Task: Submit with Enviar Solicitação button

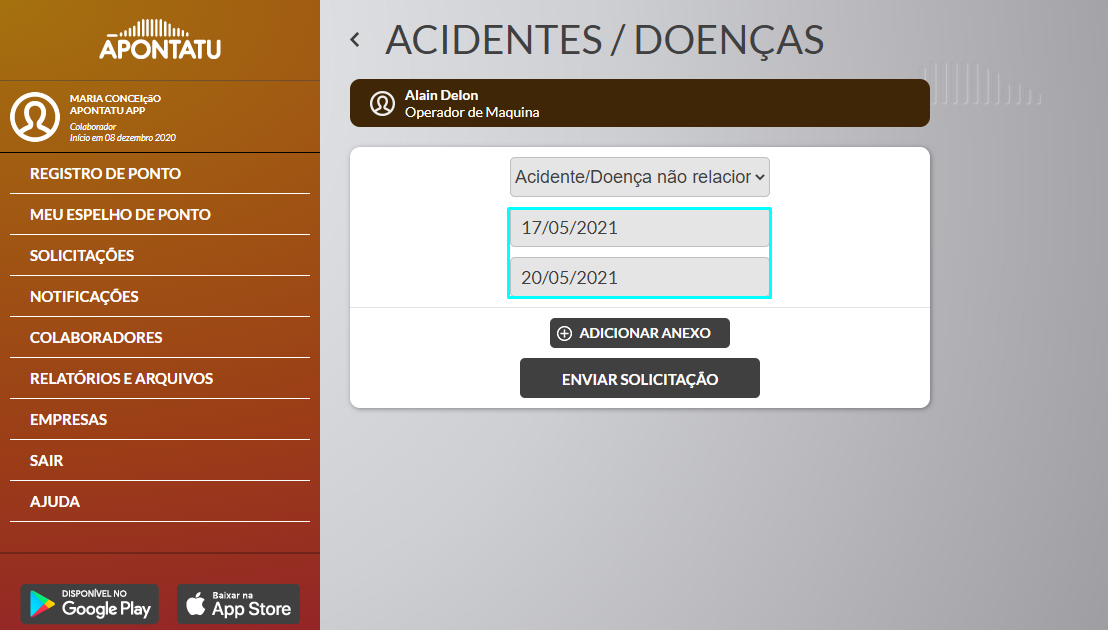Action: [x=640, y=379]
